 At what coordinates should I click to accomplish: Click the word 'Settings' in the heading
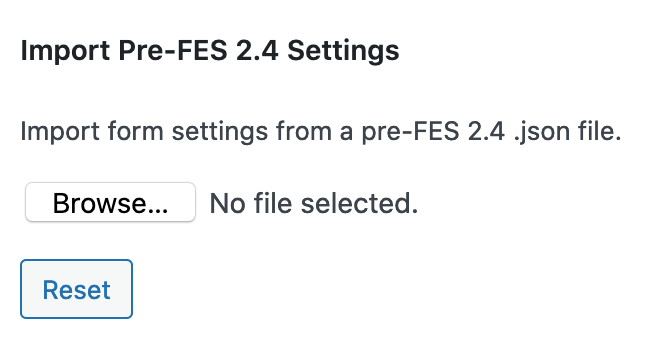tap(343, 51)
